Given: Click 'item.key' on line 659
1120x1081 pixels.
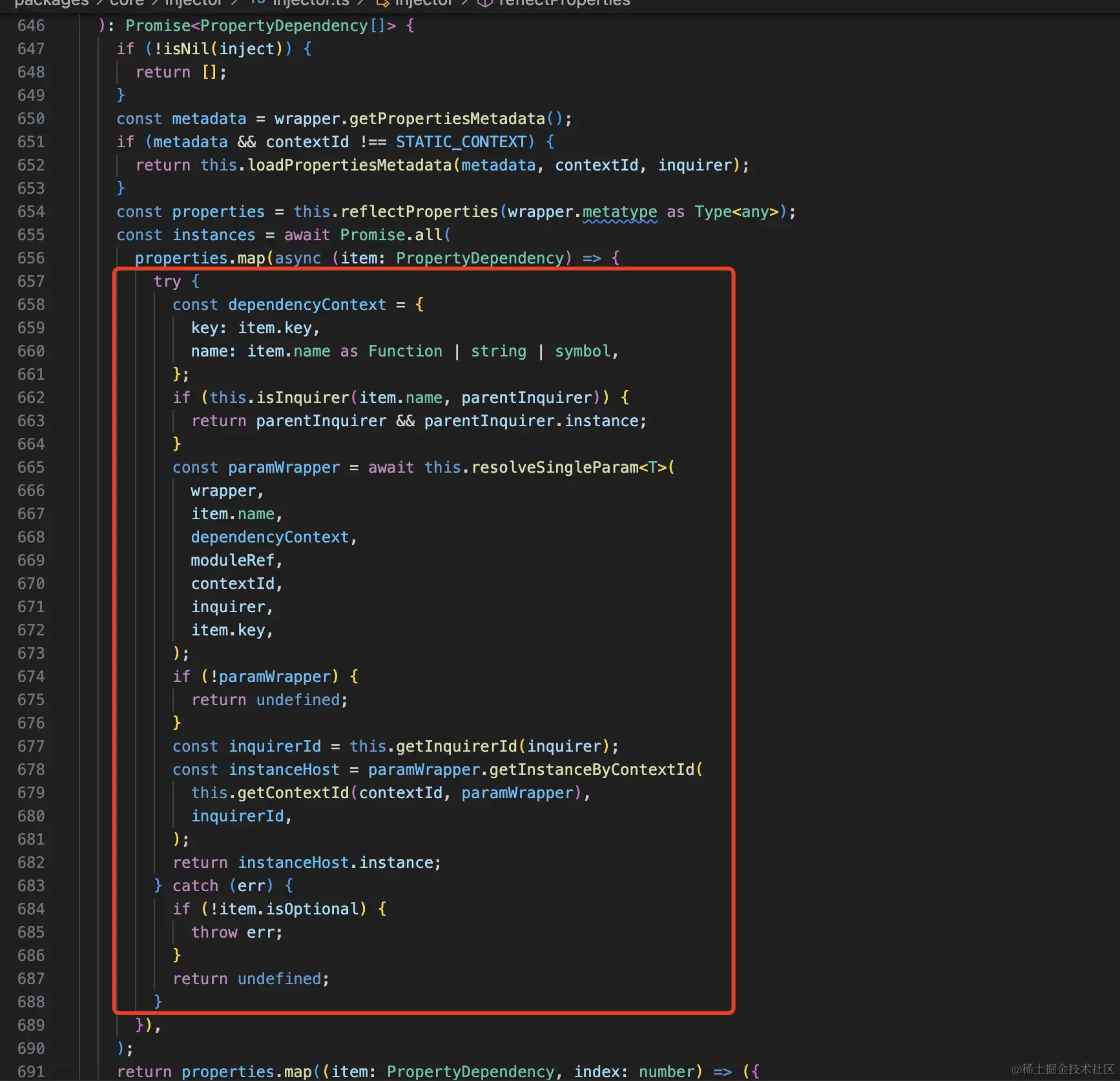Looking at the screenshot, I should (x=275, y=328).
